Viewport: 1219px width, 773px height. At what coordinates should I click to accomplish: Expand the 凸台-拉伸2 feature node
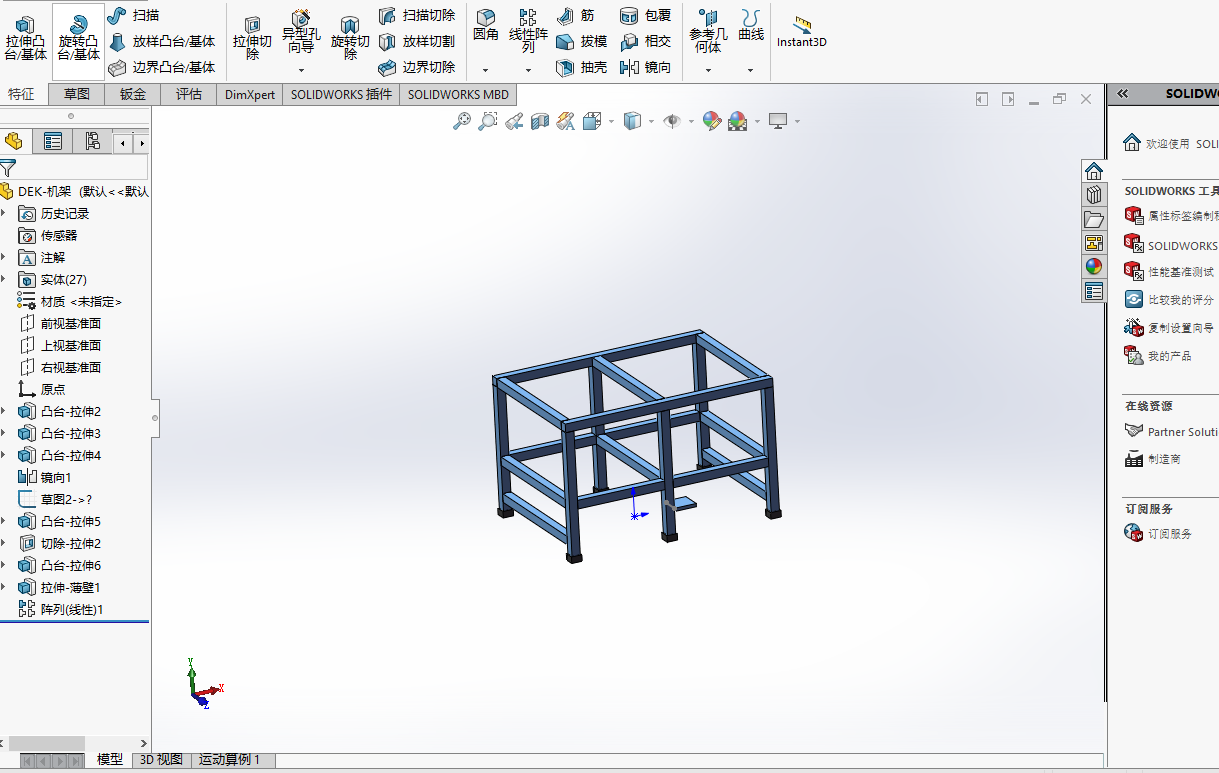(x=4, y=411)
